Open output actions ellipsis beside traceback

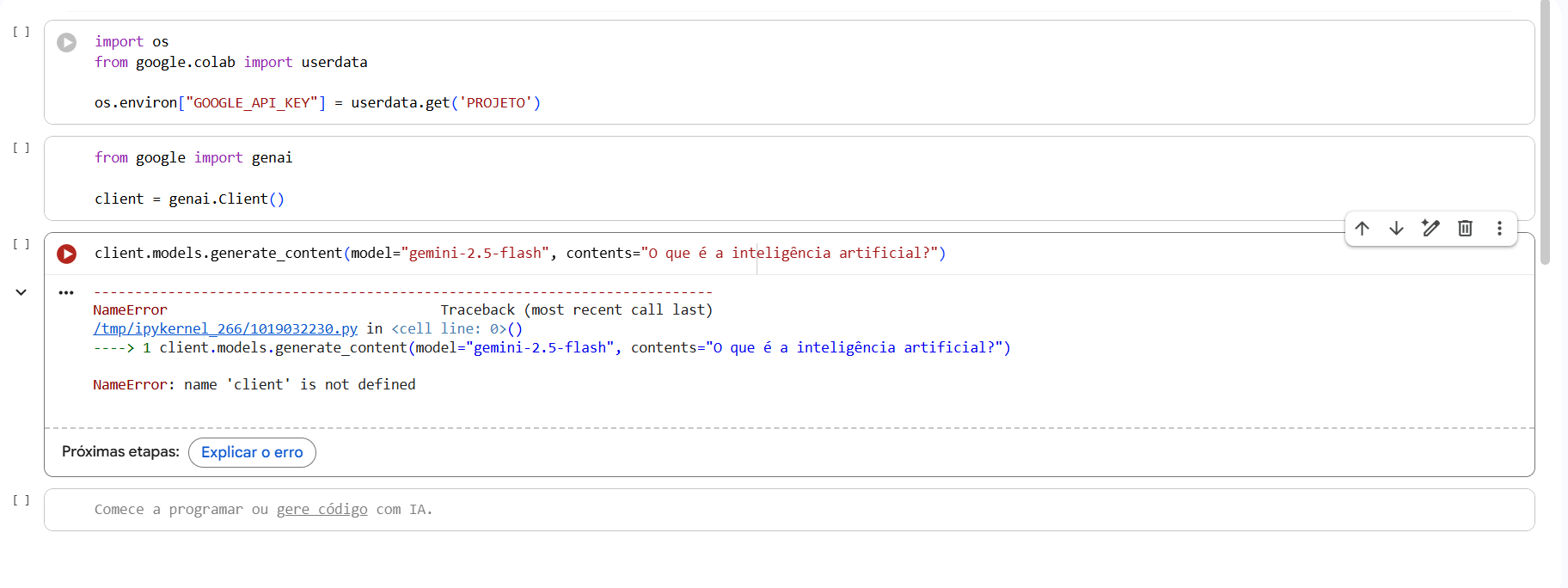pos(66,292)
